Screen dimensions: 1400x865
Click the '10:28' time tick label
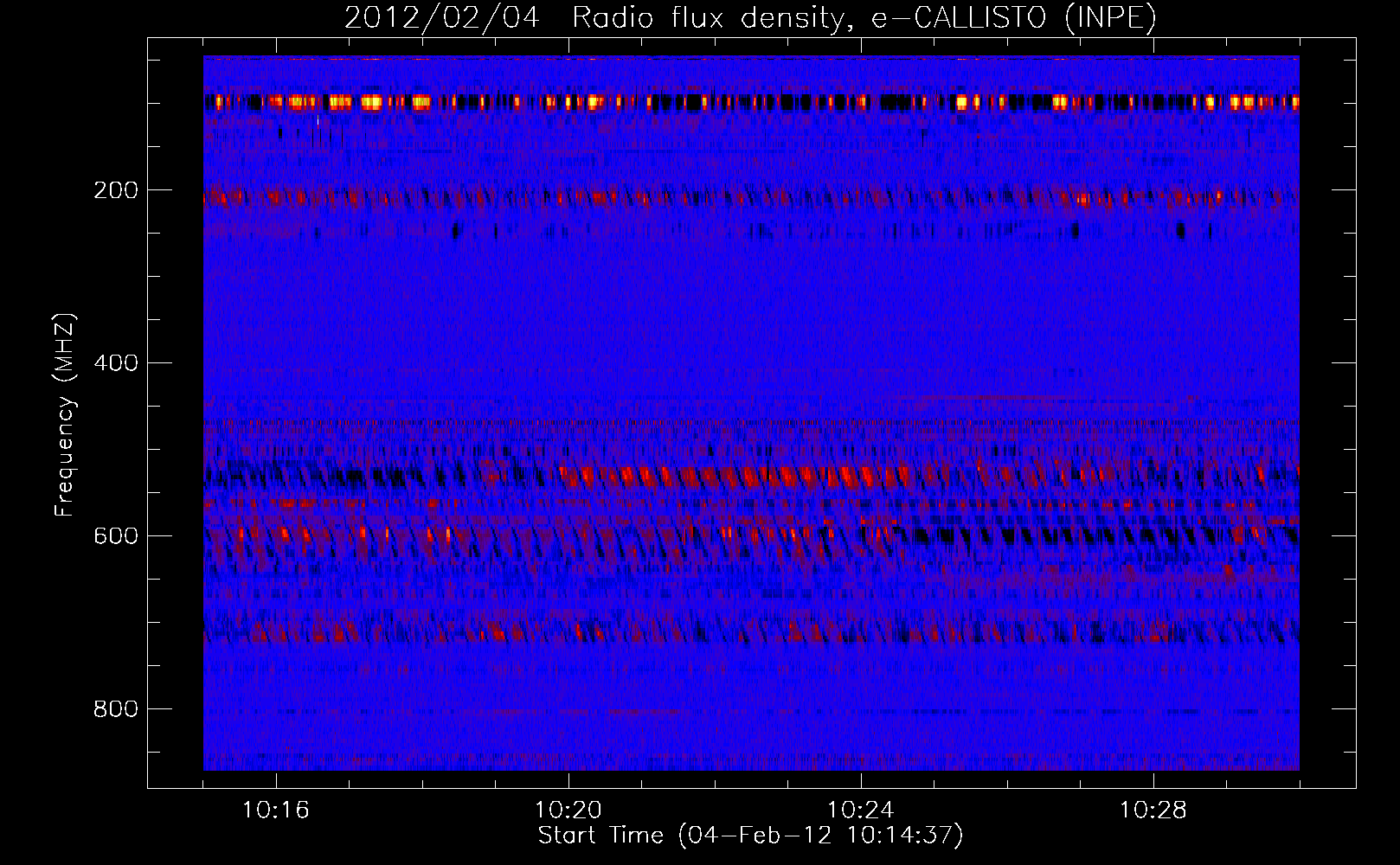(1153, 811)
